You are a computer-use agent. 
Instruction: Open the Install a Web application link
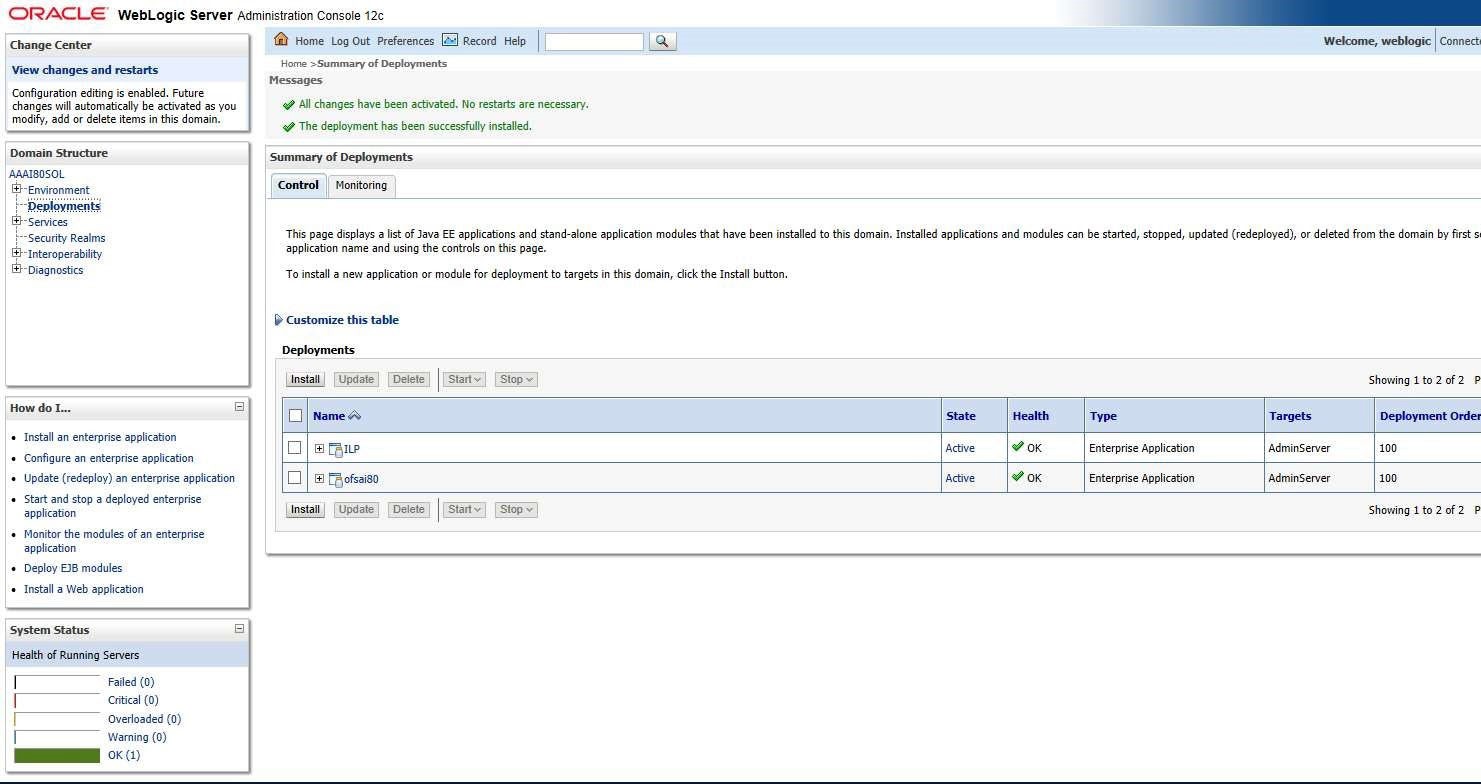coord(83,589)
